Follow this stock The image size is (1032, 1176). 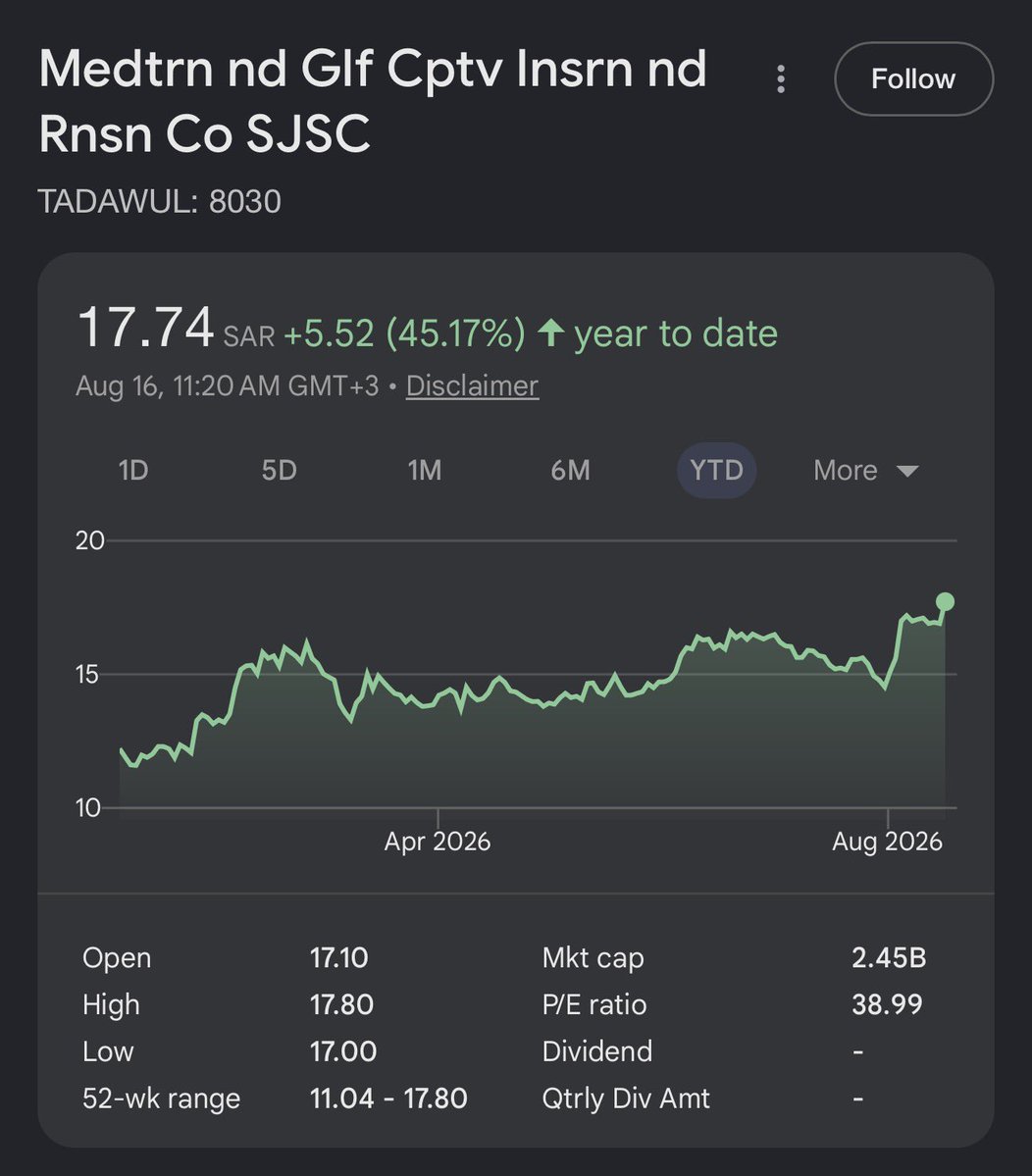click(913, 78)
